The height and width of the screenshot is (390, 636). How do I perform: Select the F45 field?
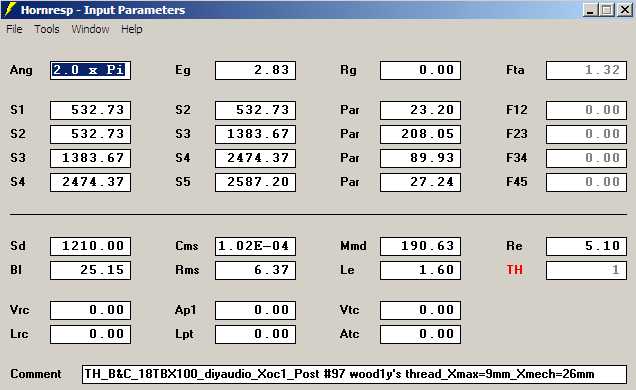[x=586, y=182]
